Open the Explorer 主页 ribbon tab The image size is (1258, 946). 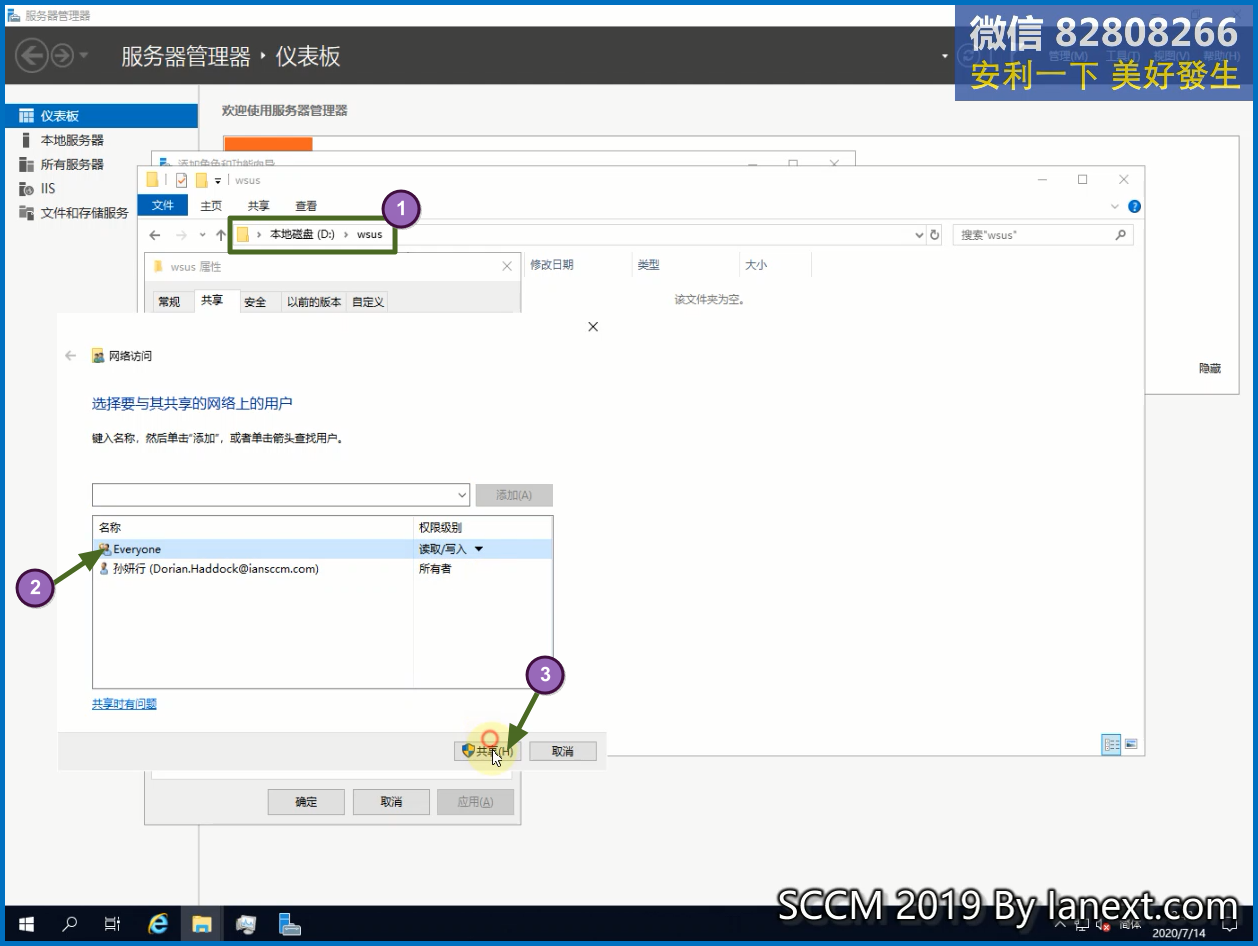211,206
